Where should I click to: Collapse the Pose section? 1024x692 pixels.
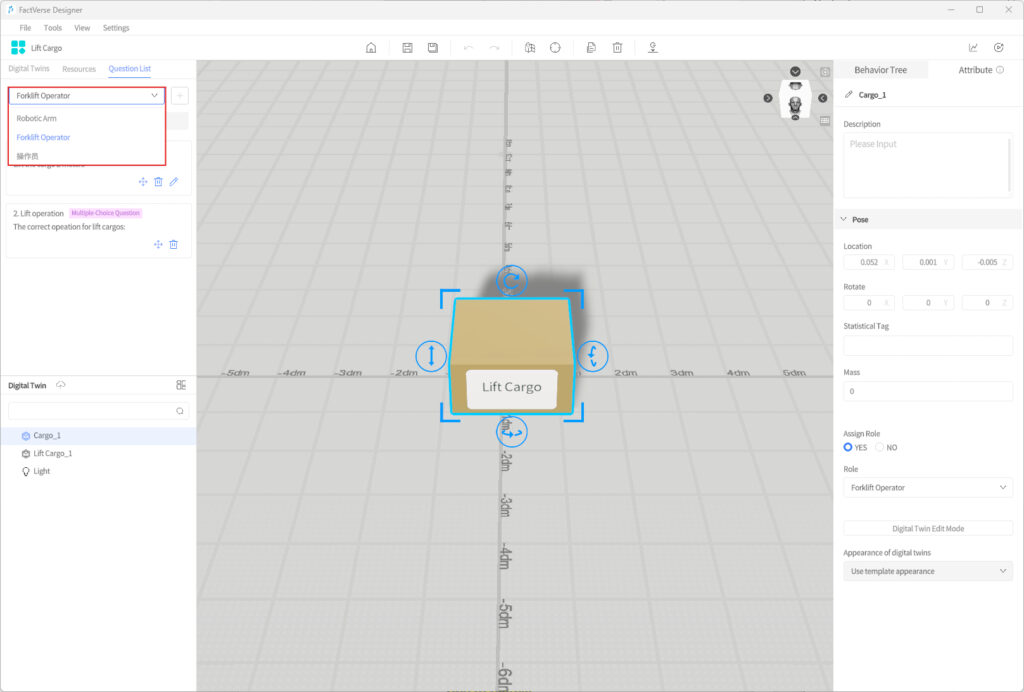pyautogui.click(x=843, y=219)
